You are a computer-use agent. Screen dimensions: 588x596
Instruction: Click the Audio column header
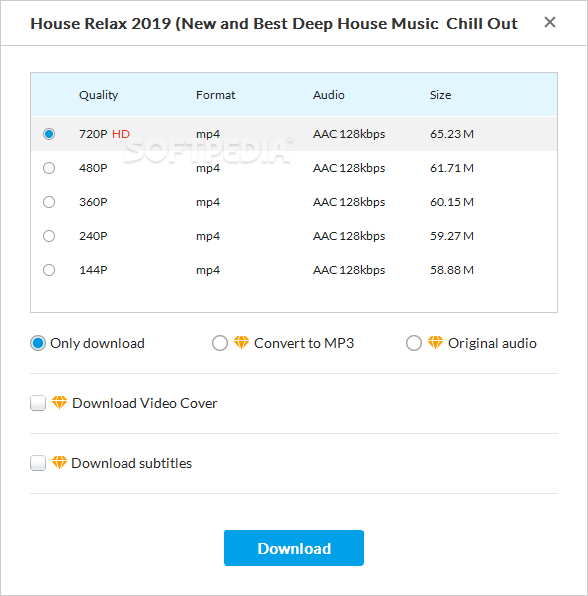pyautogui.click(x=329, y=95)
